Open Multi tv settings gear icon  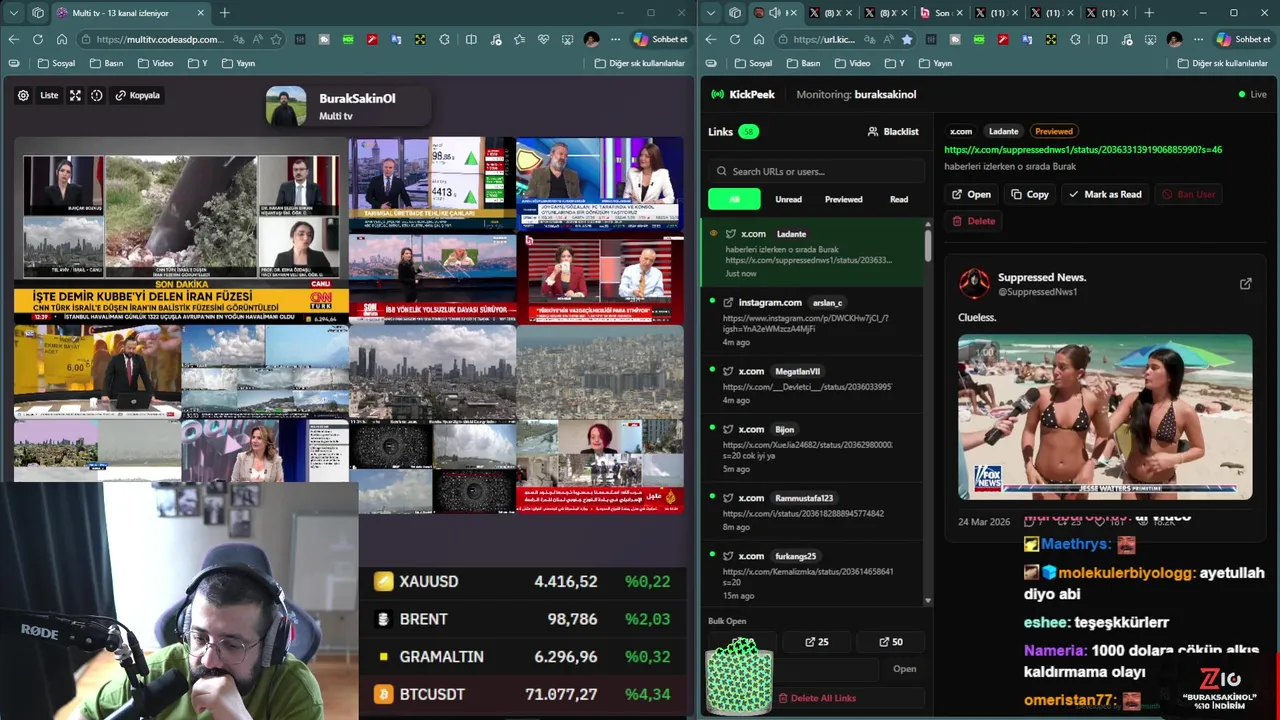pos(23,95)
